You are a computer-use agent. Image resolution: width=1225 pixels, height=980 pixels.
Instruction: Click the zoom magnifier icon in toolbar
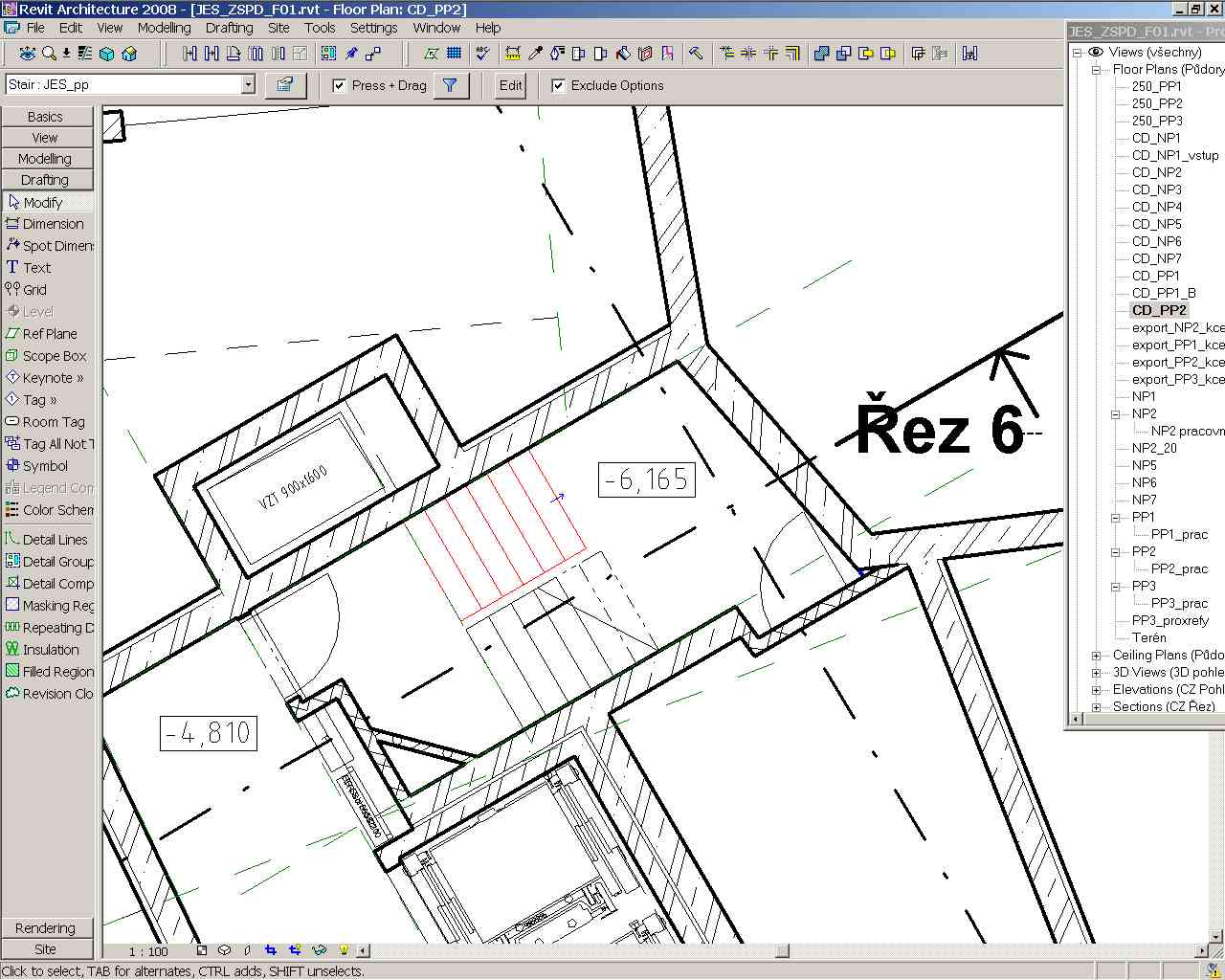(x=49, y=54)
